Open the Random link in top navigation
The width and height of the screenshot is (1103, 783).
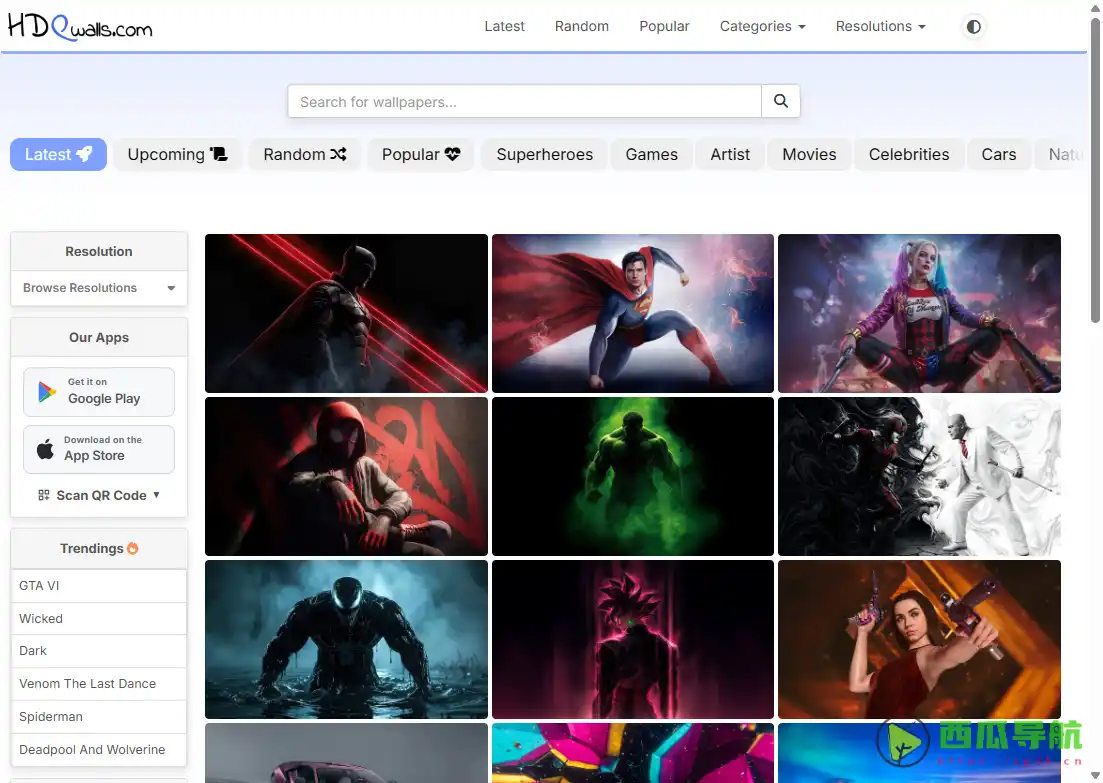582,26
